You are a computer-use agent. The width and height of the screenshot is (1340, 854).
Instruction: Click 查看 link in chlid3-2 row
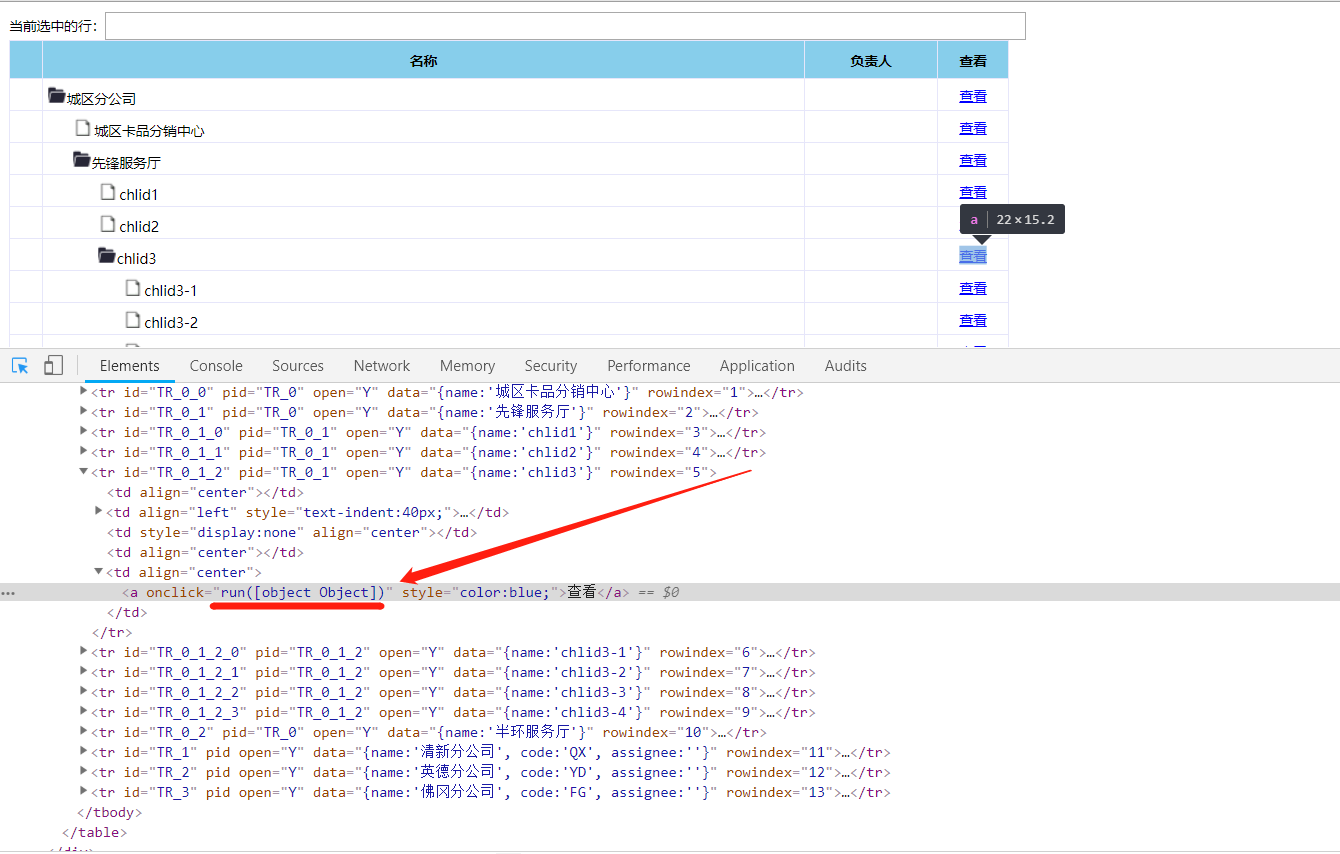pos(973,320)
